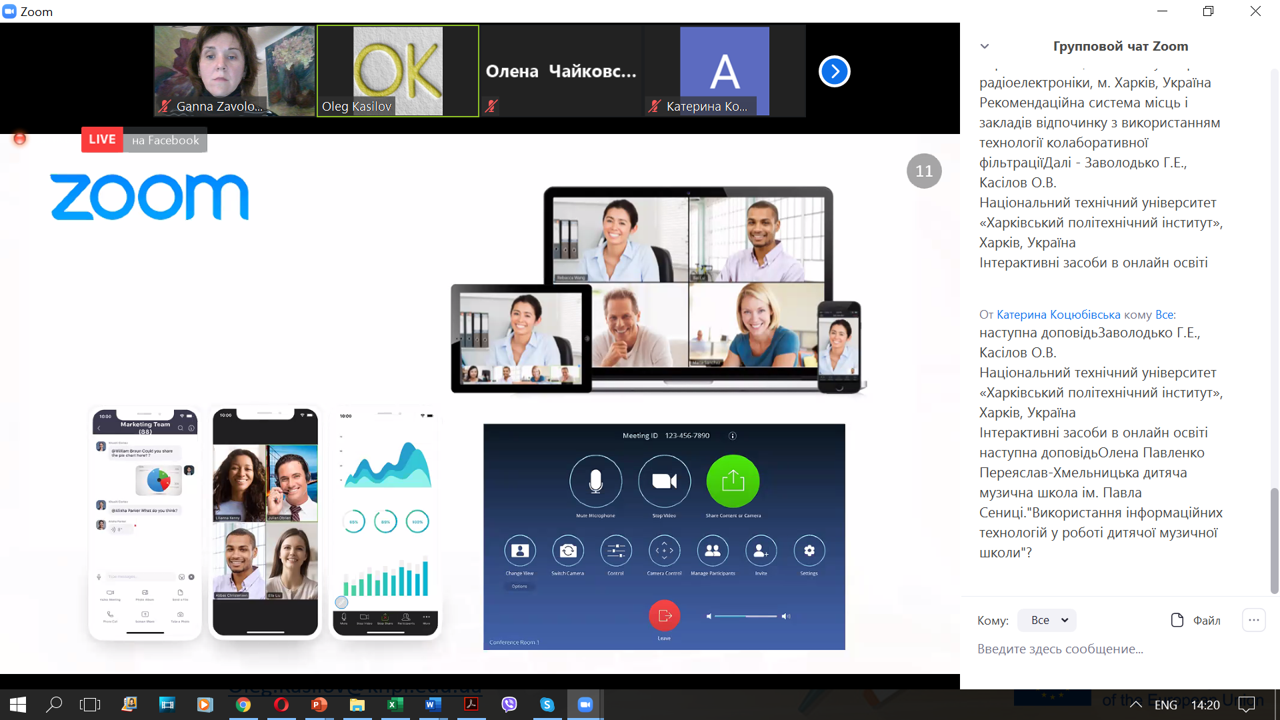
Task: Select Катерина Ко participant tile with letter A
Action: pyautogui.click(x=724, y=71)
